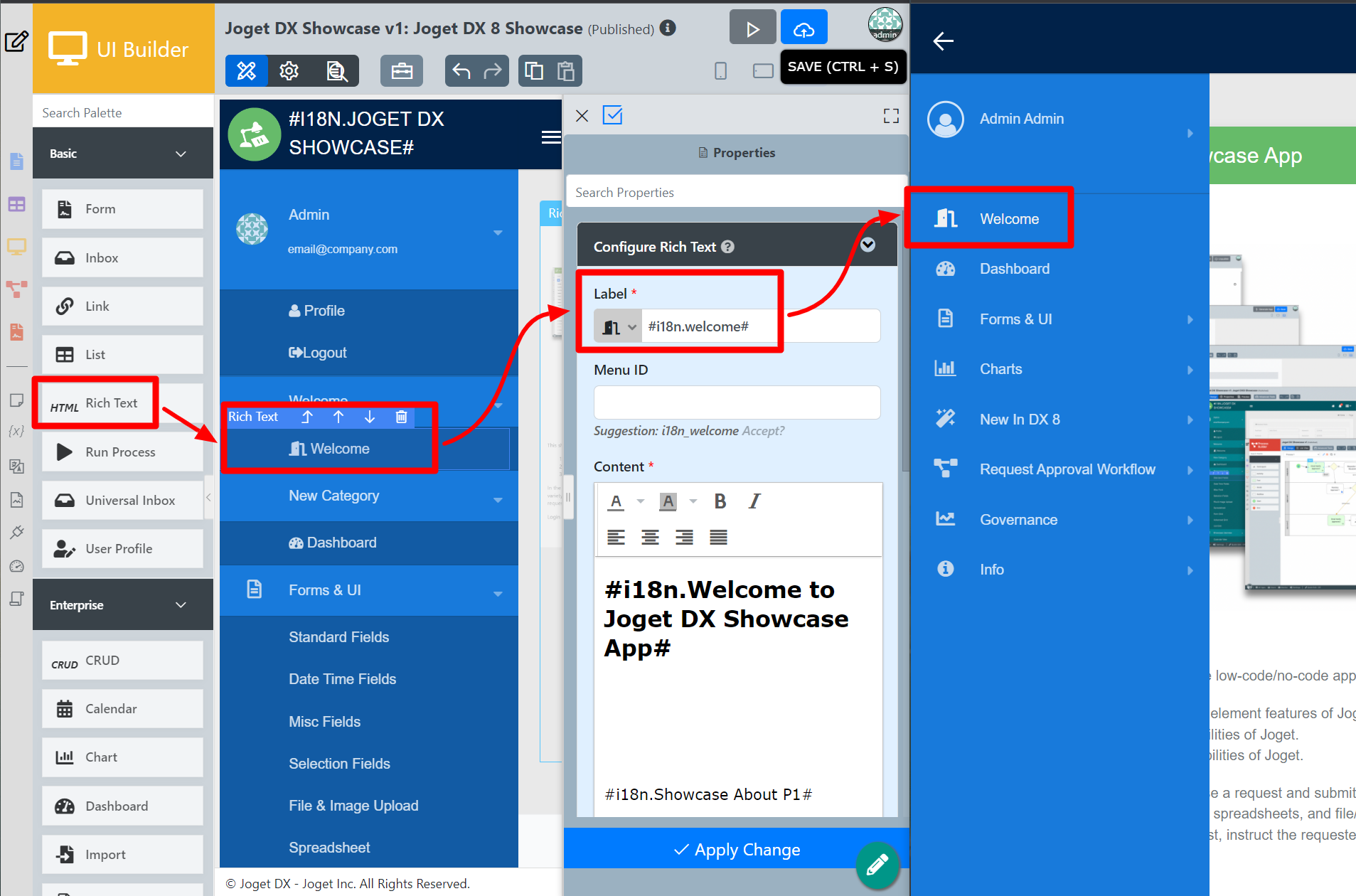1356x896 pixels.
Task: Open Profile in the preview menu
Action: [317, 311]
